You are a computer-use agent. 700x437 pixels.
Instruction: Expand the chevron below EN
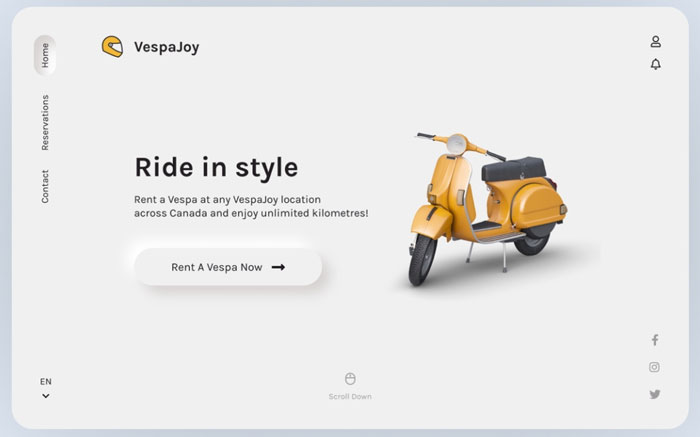[x=46, y=396]
